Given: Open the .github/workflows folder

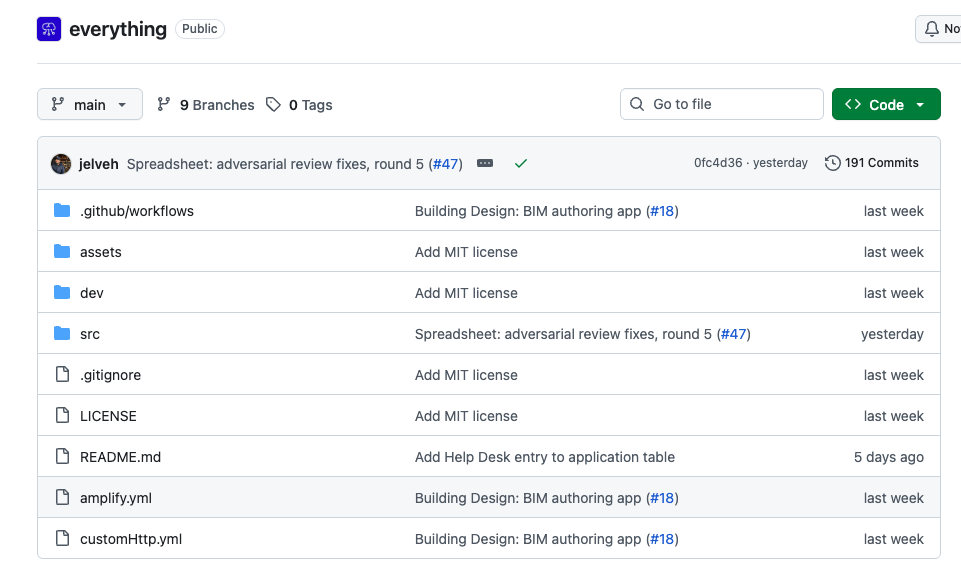Looking at the screenshot, I should (137, 211).
